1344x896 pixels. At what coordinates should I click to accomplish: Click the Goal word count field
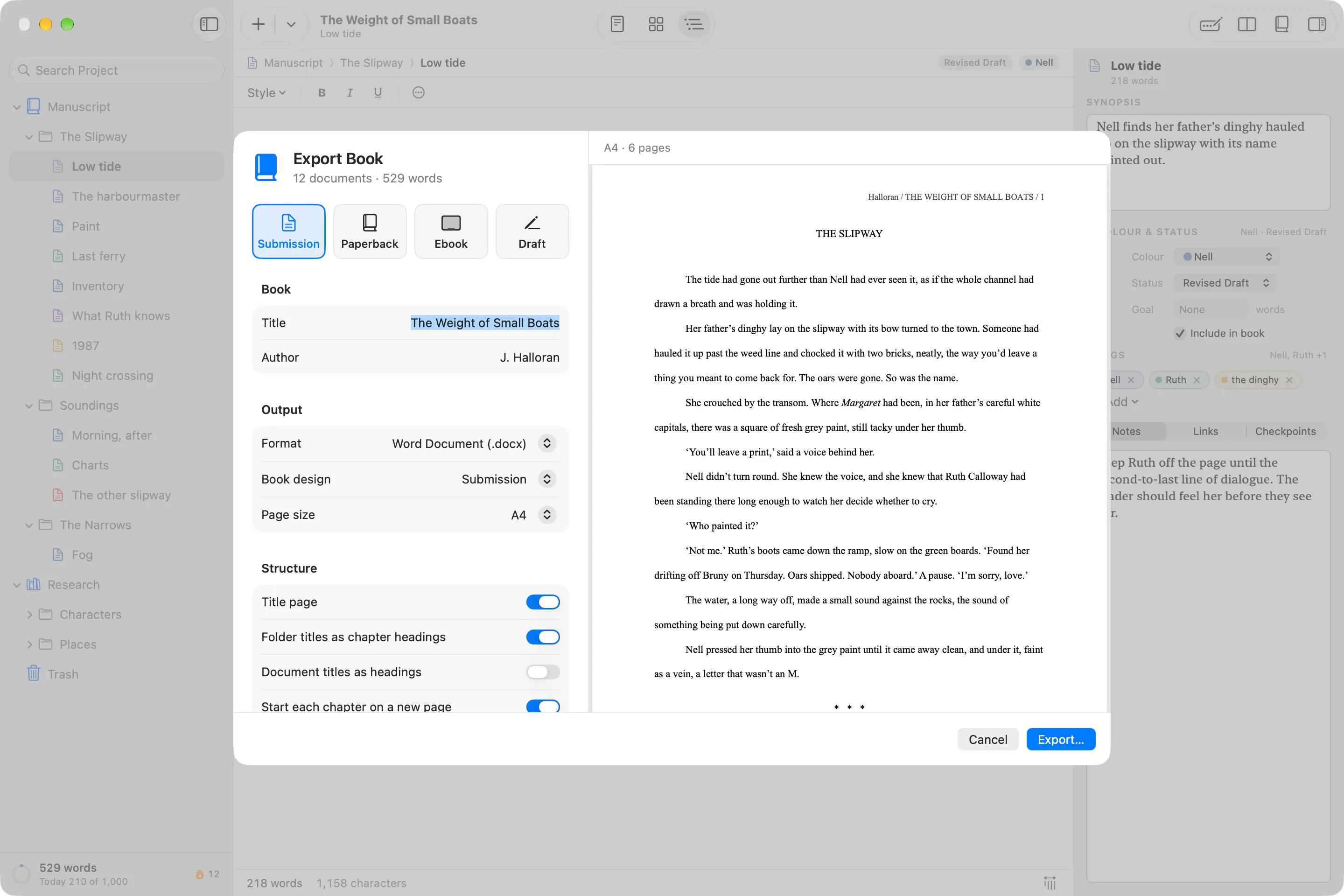click(x=1211, y=309)
